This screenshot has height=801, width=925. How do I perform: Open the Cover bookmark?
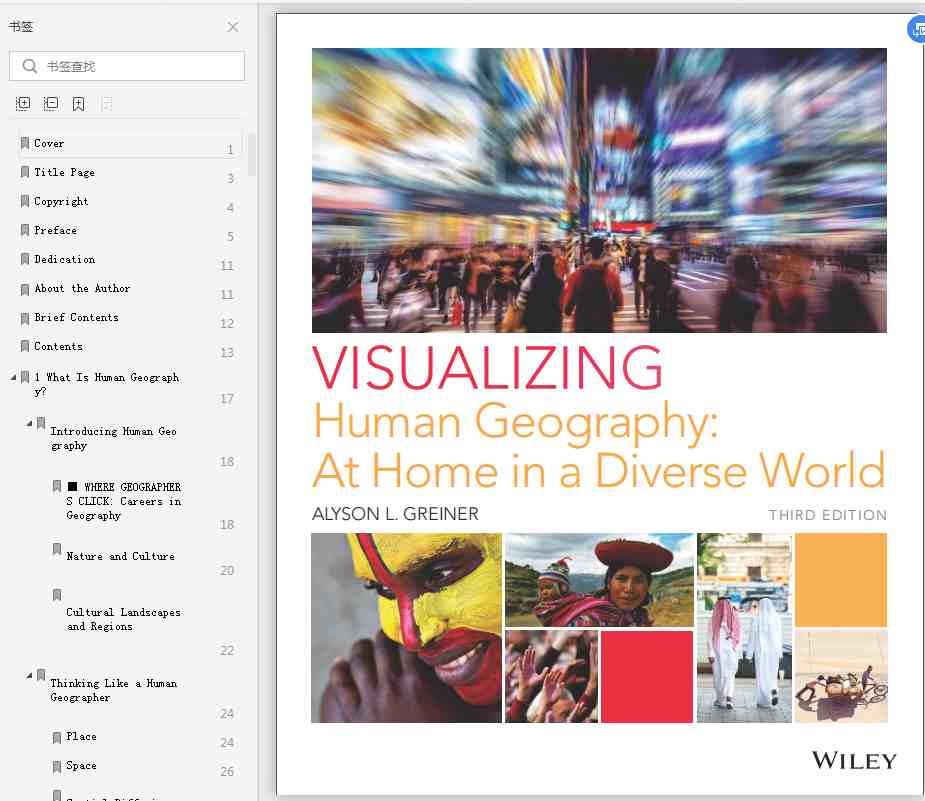pos(49,143)
